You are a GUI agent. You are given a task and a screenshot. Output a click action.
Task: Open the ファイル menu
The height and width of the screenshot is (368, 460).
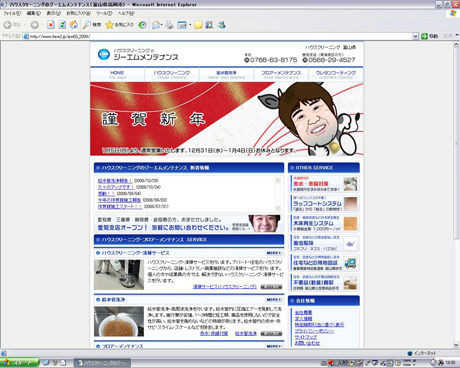(12, 13)
